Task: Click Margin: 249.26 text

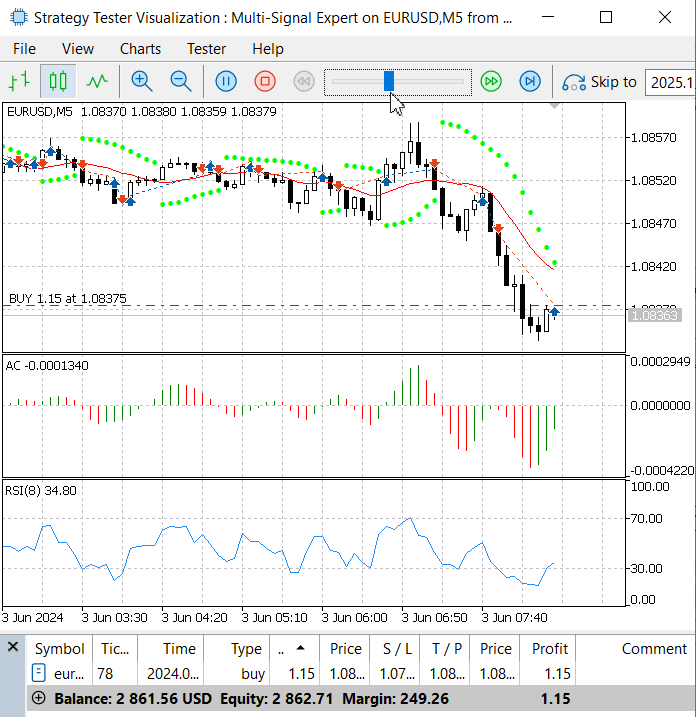Action: [x=396, y=699]
